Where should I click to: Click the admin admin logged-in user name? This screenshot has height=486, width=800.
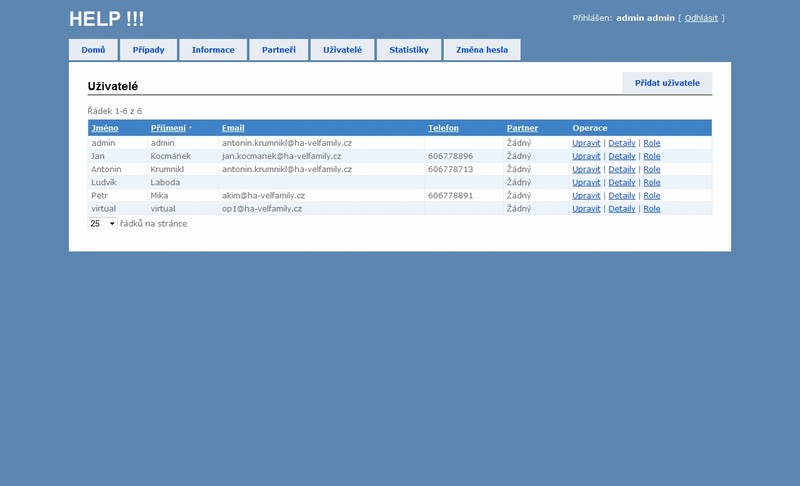645,18
